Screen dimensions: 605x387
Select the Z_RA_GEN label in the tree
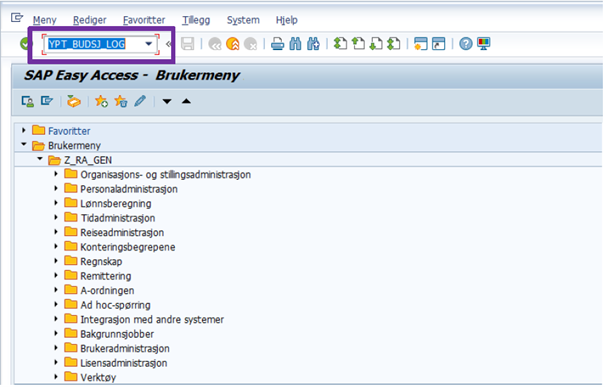click(x=88, y=160)
